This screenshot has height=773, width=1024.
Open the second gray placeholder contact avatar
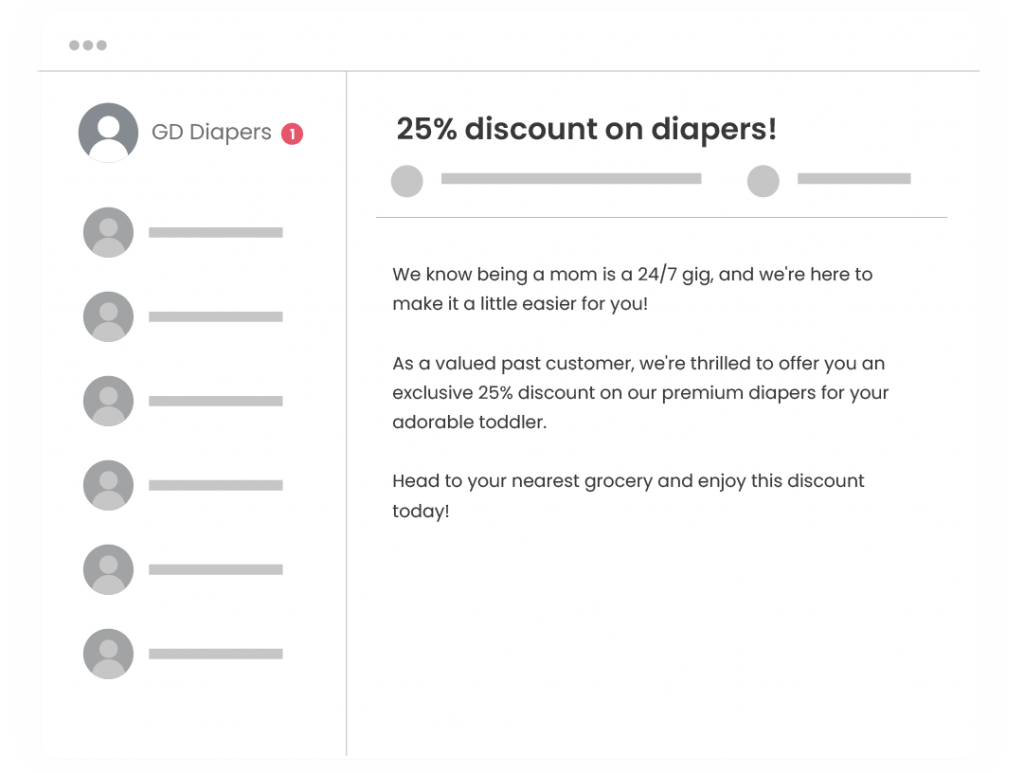click(108, 317)
